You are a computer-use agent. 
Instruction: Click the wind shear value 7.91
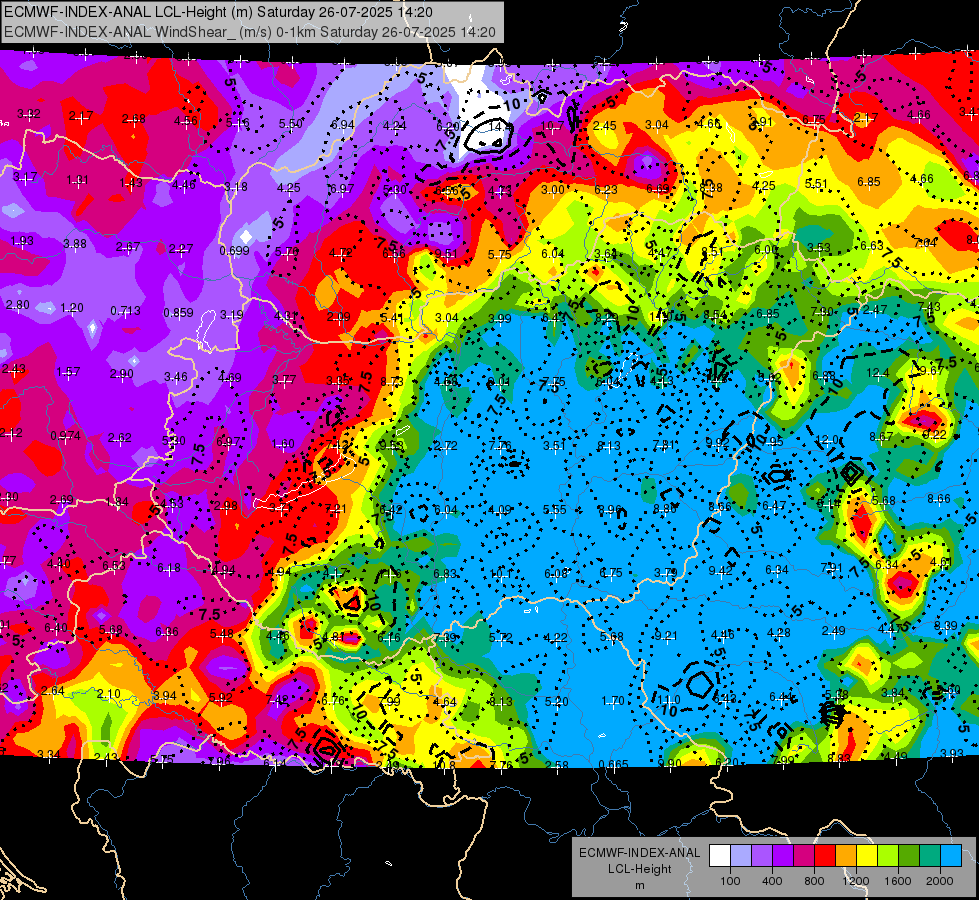tap(830, 568)
